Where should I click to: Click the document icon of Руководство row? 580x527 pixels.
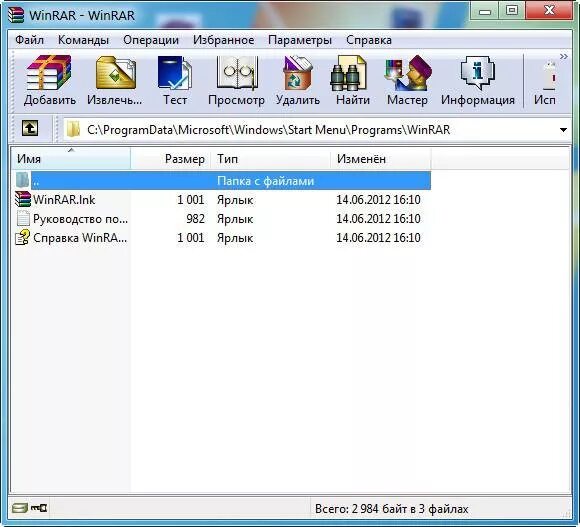23,218
